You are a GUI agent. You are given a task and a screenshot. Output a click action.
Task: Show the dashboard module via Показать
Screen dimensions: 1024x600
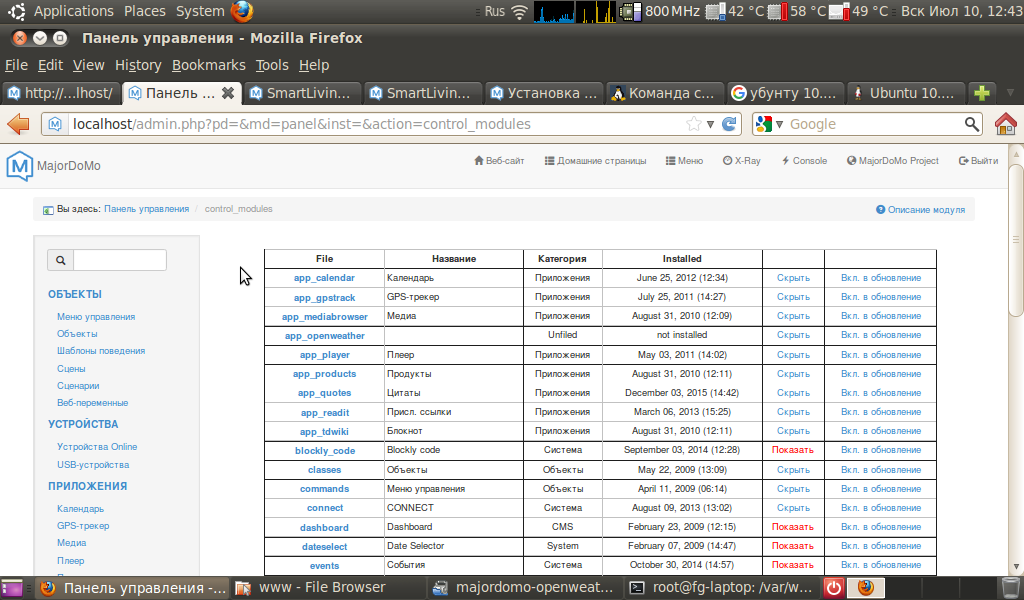point(792,527)
